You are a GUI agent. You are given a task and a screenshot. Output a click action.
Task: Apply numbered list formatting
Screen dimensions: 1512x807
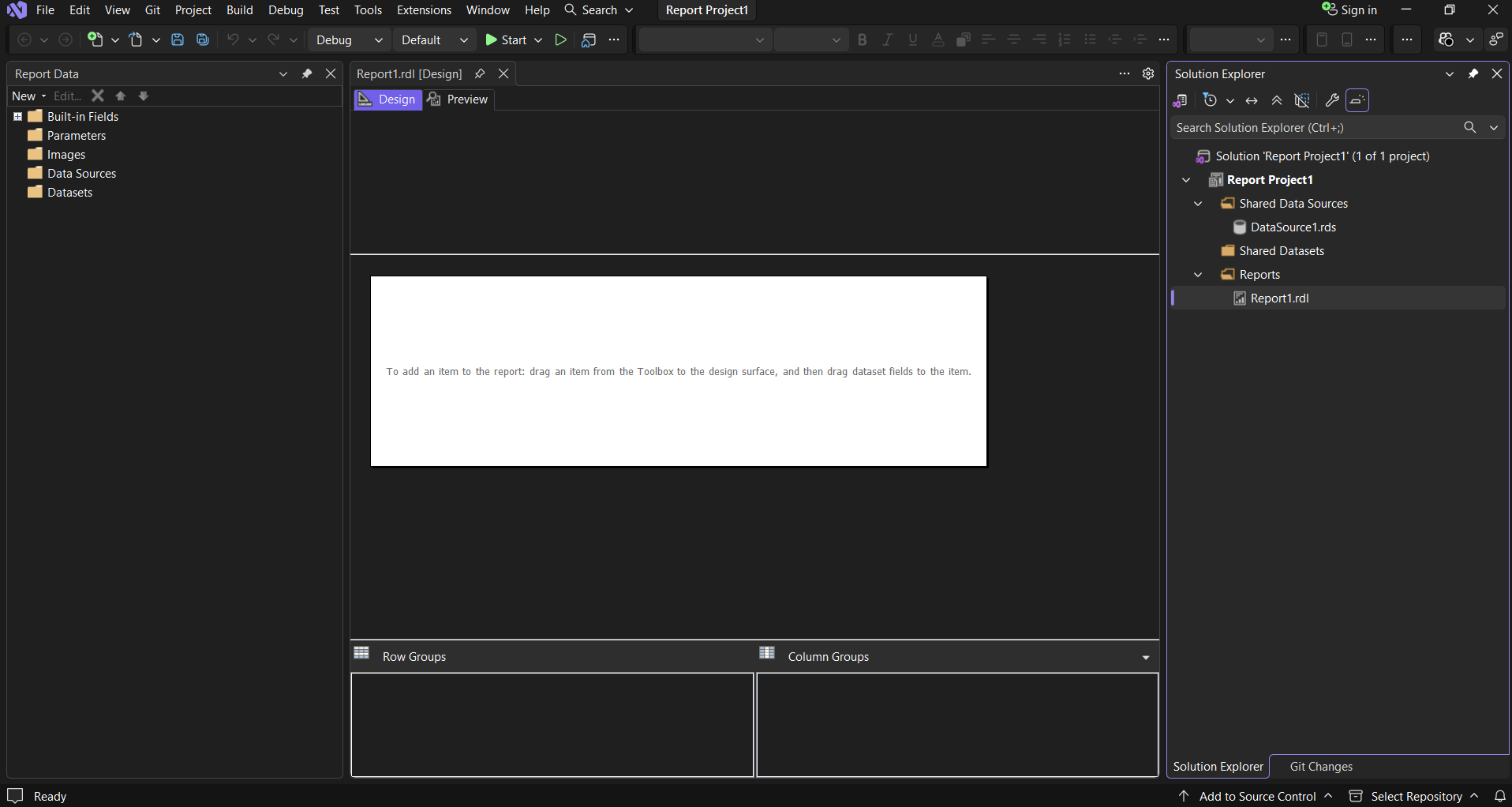(1065, 39)
